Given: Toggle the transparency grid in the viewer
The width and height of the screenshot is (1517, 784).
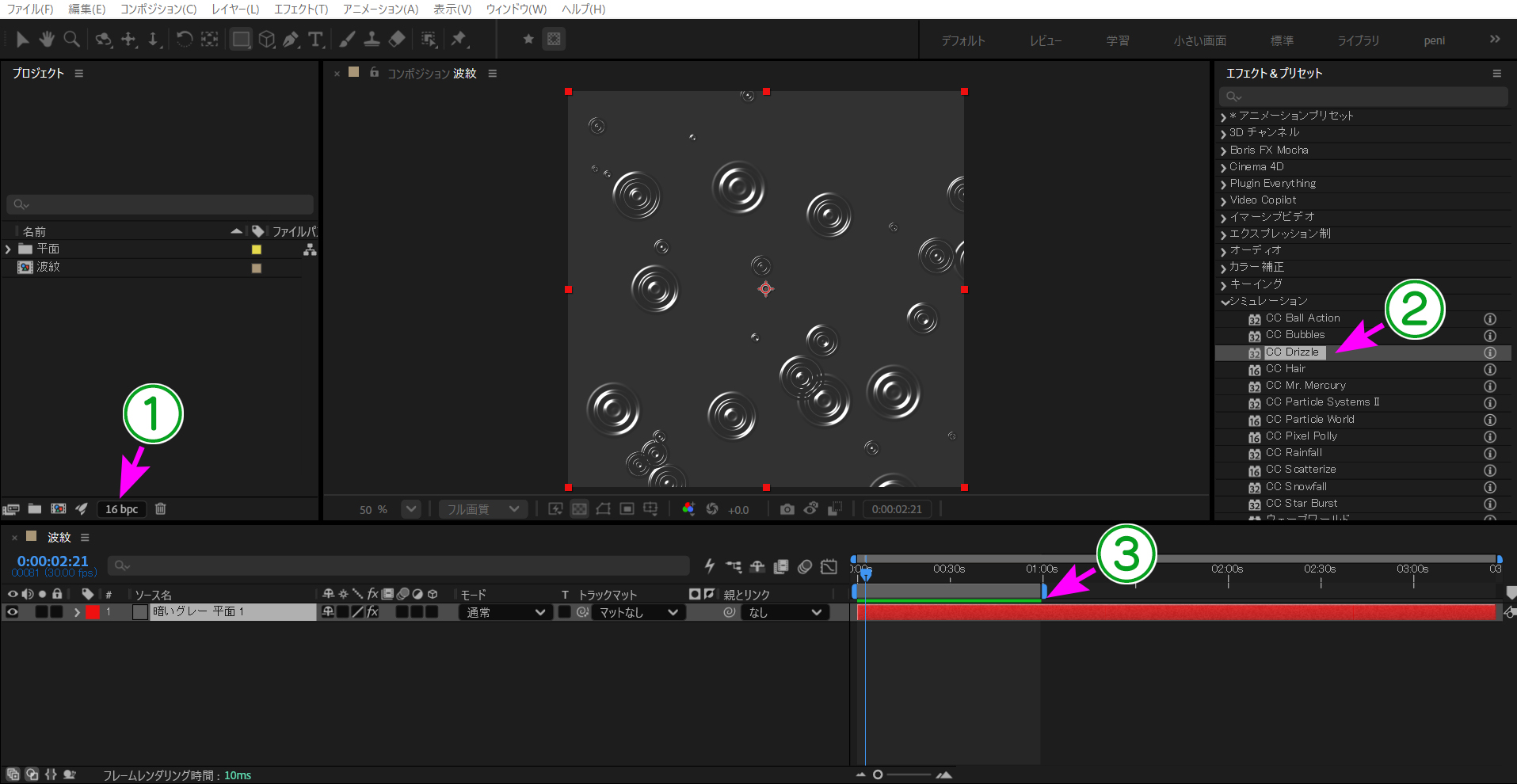Looking at the screenshot, I should tap(580, 509).
